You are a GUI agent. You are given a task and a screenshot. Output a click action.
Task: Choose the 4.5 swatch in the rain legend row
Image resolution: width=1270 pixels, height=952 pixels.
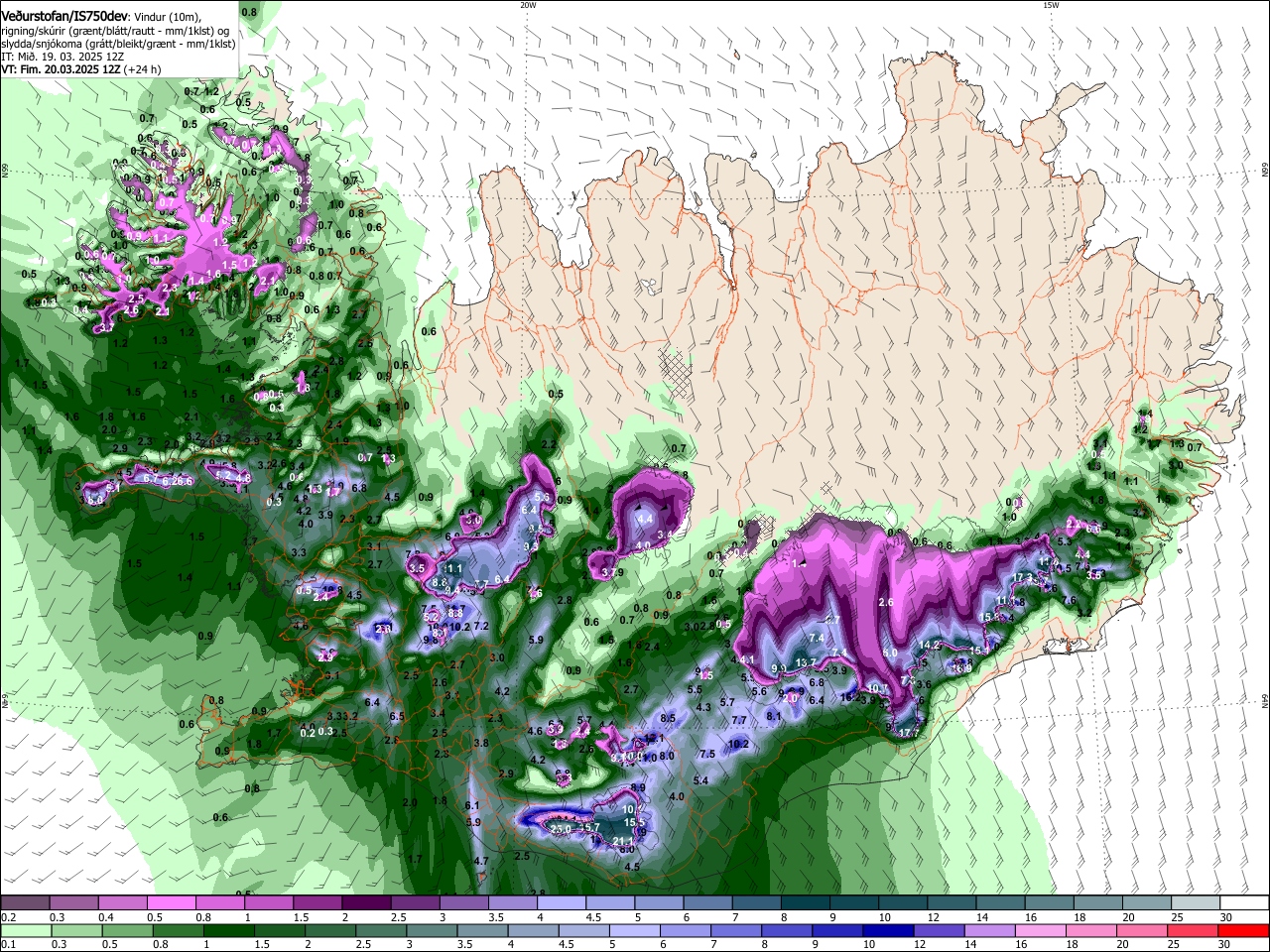(x=584, y=930)
